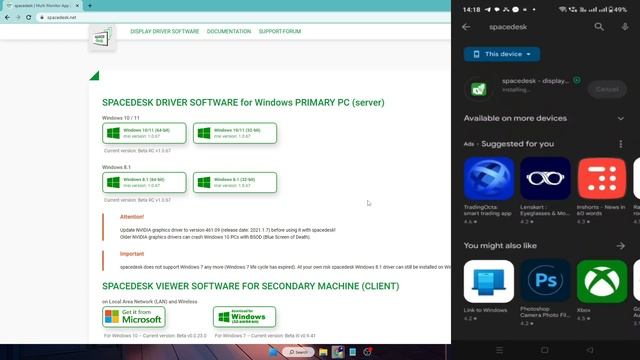Open Lenskart app icon
Viewport: 640px width, 360px height.
[545, 178]
